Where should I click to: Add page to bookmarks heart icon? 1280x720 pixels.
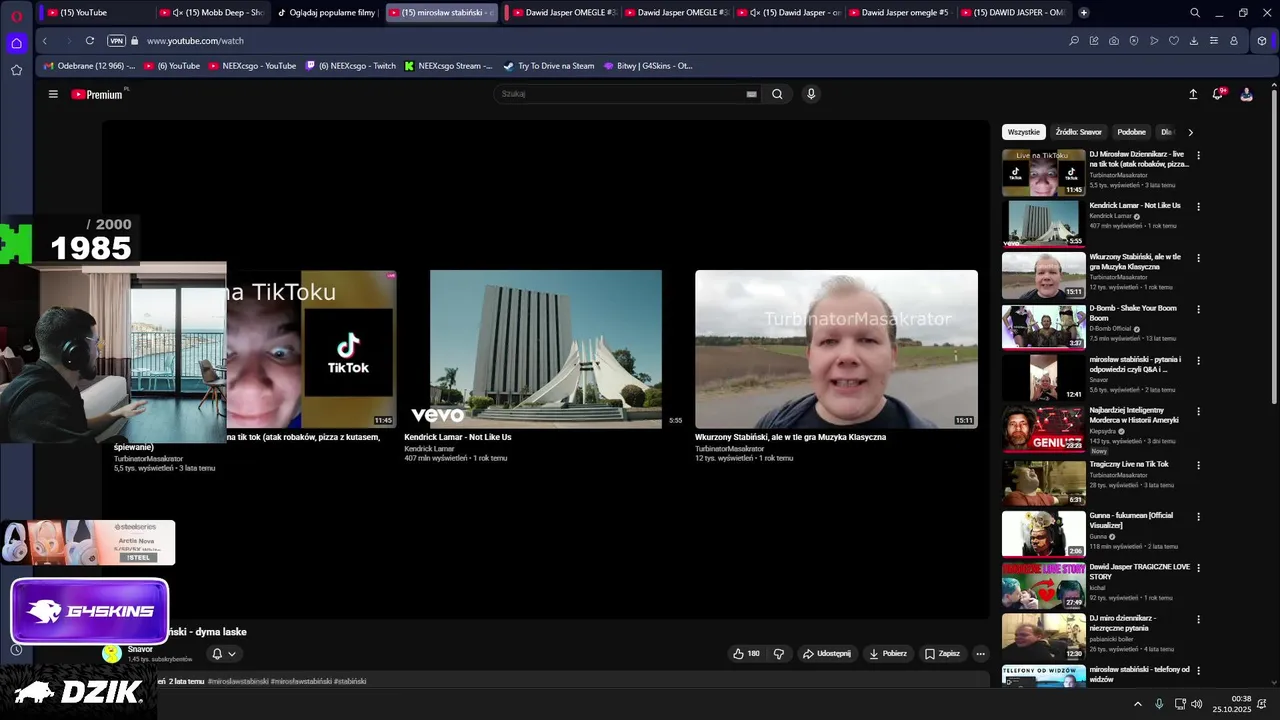1174,41
